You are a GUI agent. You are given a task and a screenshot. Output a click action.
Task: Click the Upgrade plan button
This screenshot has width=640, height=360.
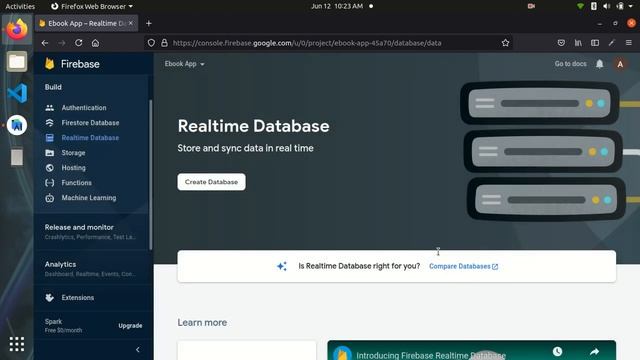point(130,326)
